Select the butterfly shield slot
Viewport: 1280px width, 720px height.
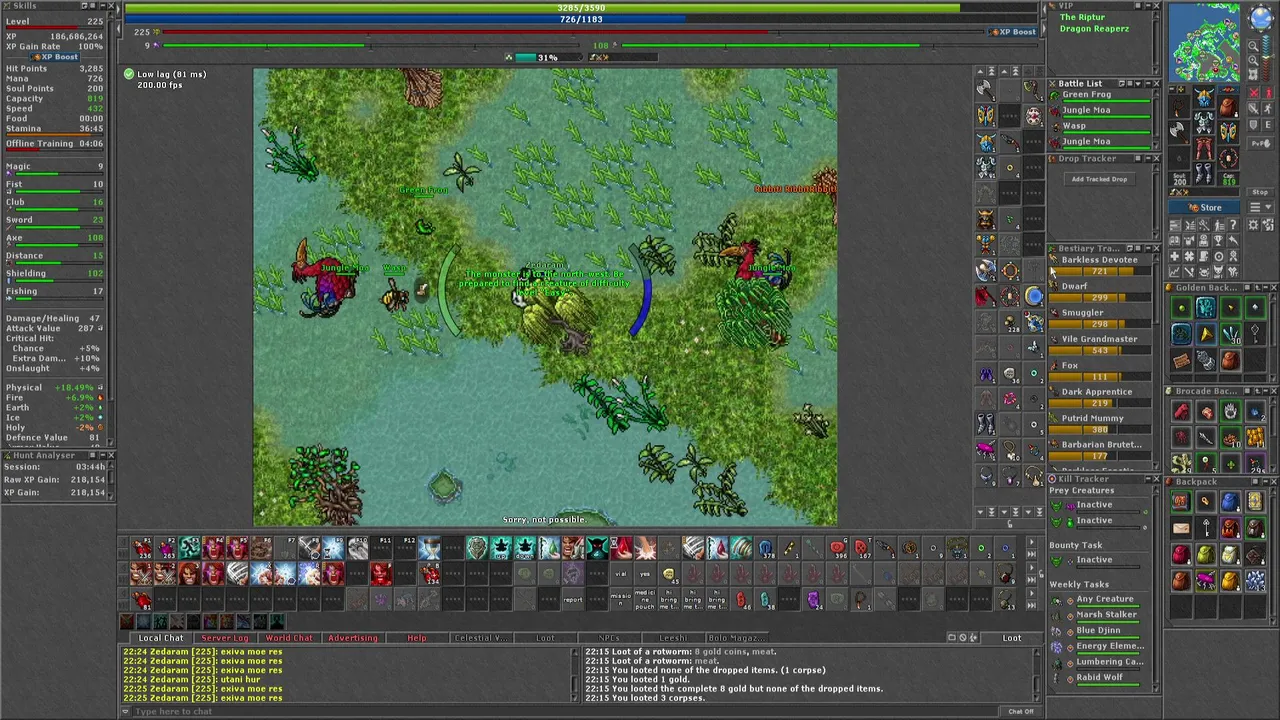click(x=1228, y=132)
